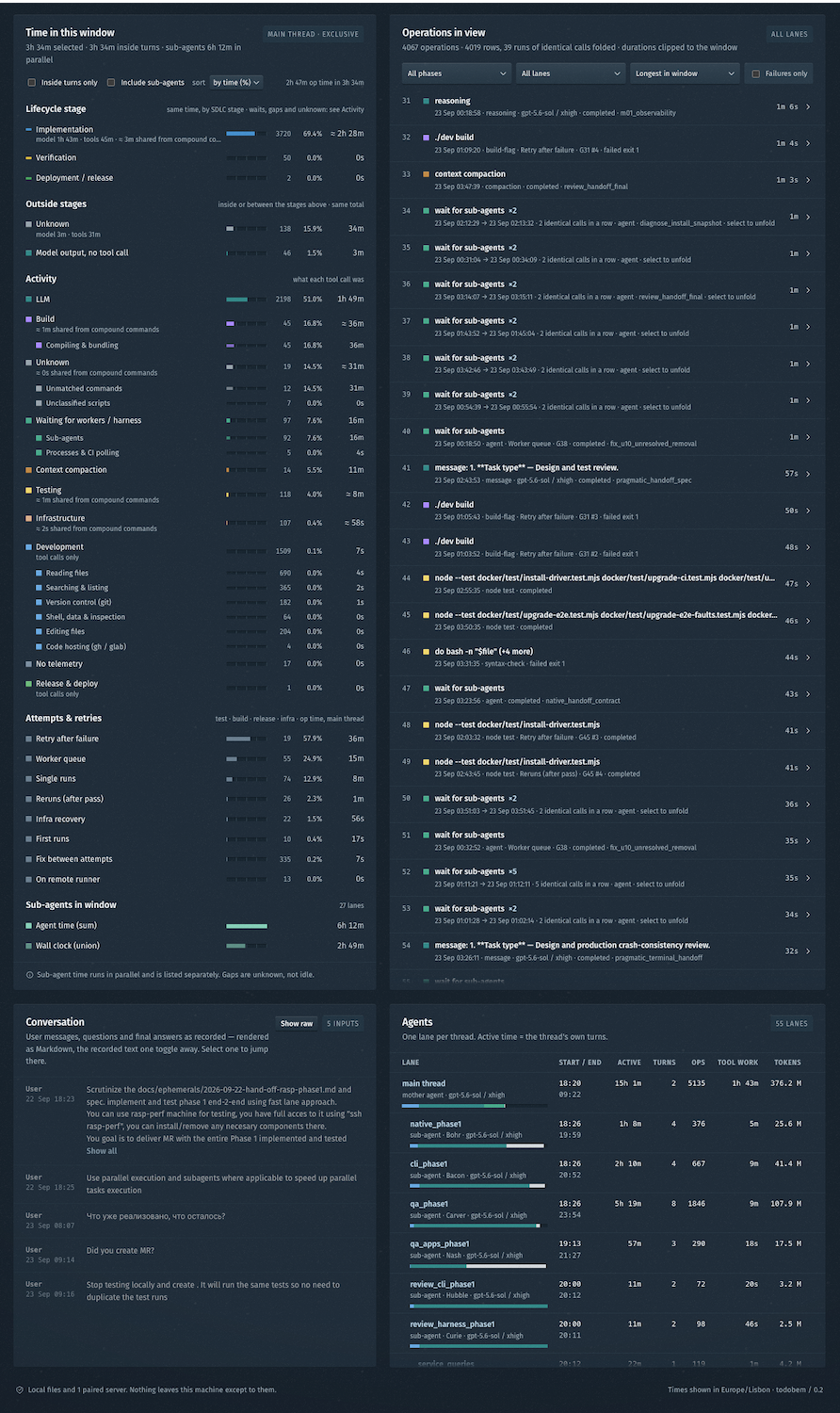Screen dimensions: 840x1413
Task: Toggle the Include sub-agents checkbox
Action: 111,83
